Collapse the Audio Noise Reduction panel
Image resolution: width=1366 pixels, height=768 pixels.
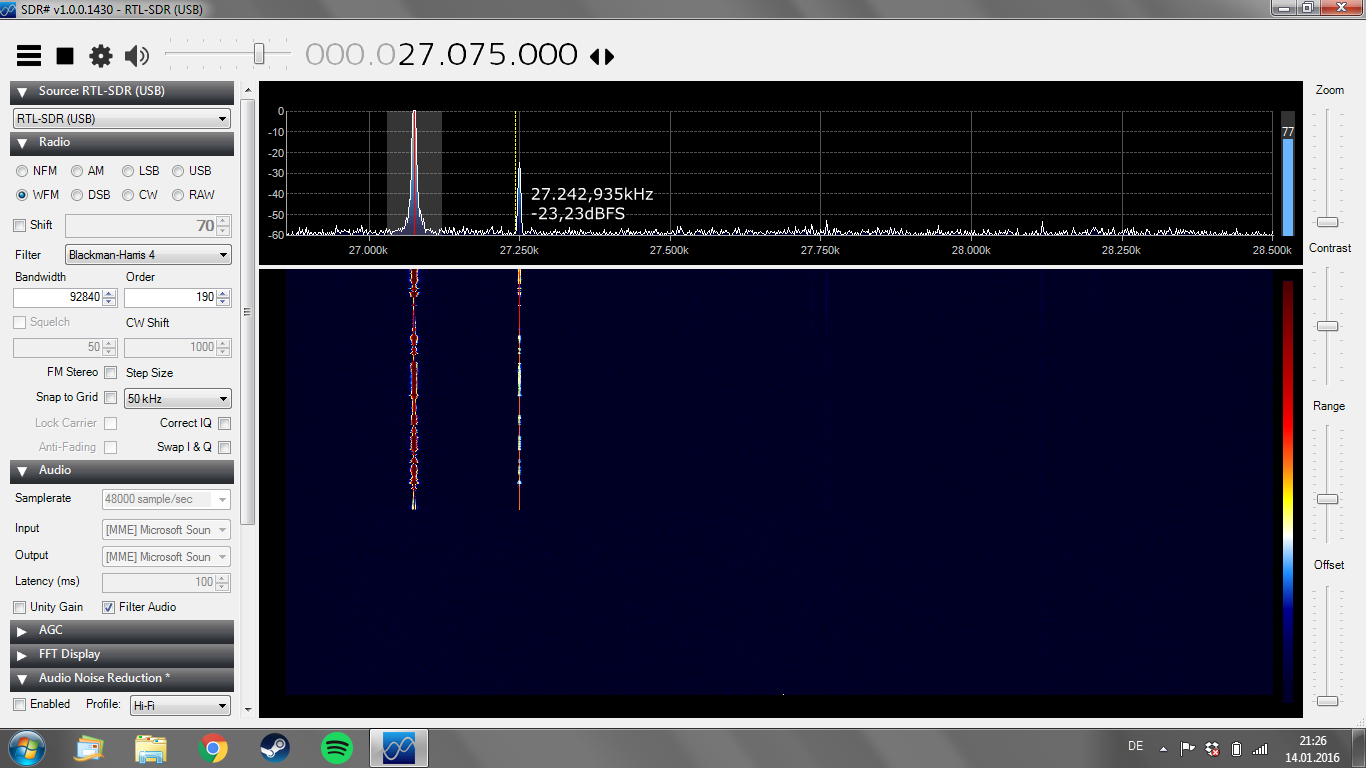[122, 678]
